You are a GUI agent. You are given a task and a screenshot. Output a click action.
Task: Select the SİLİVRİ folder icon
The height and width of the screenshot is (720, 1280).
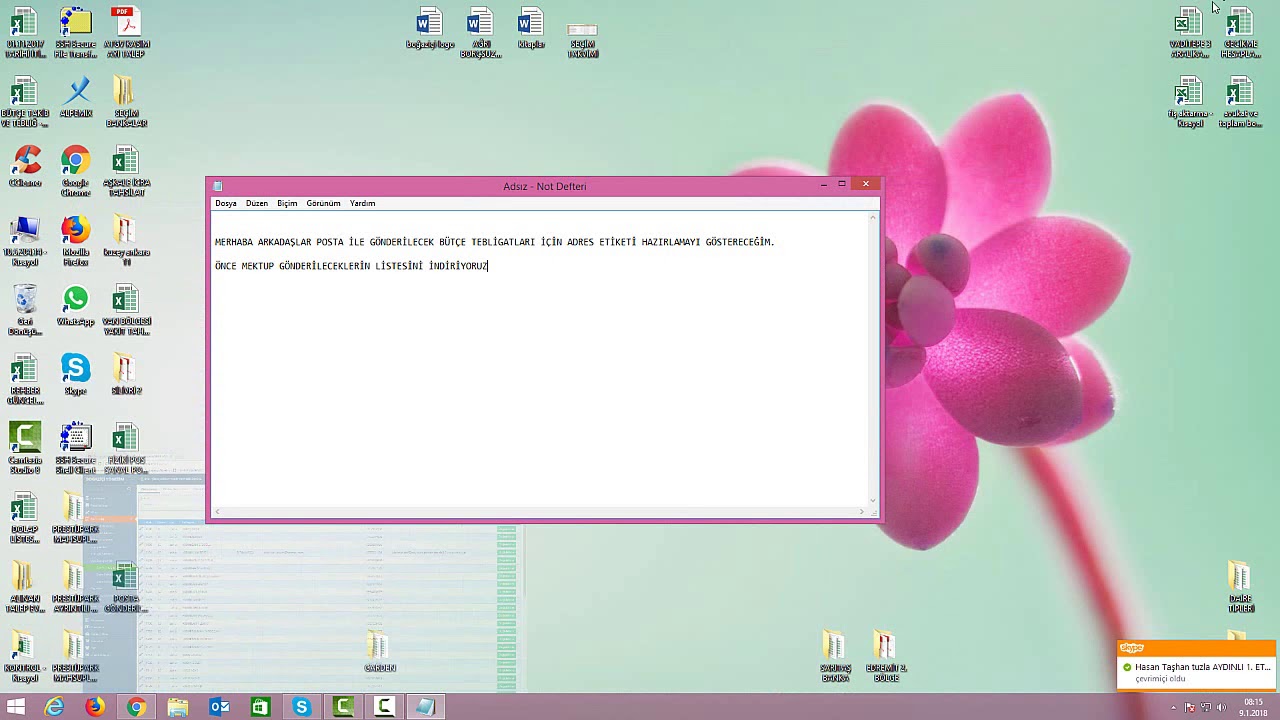[x=125, y=374]
